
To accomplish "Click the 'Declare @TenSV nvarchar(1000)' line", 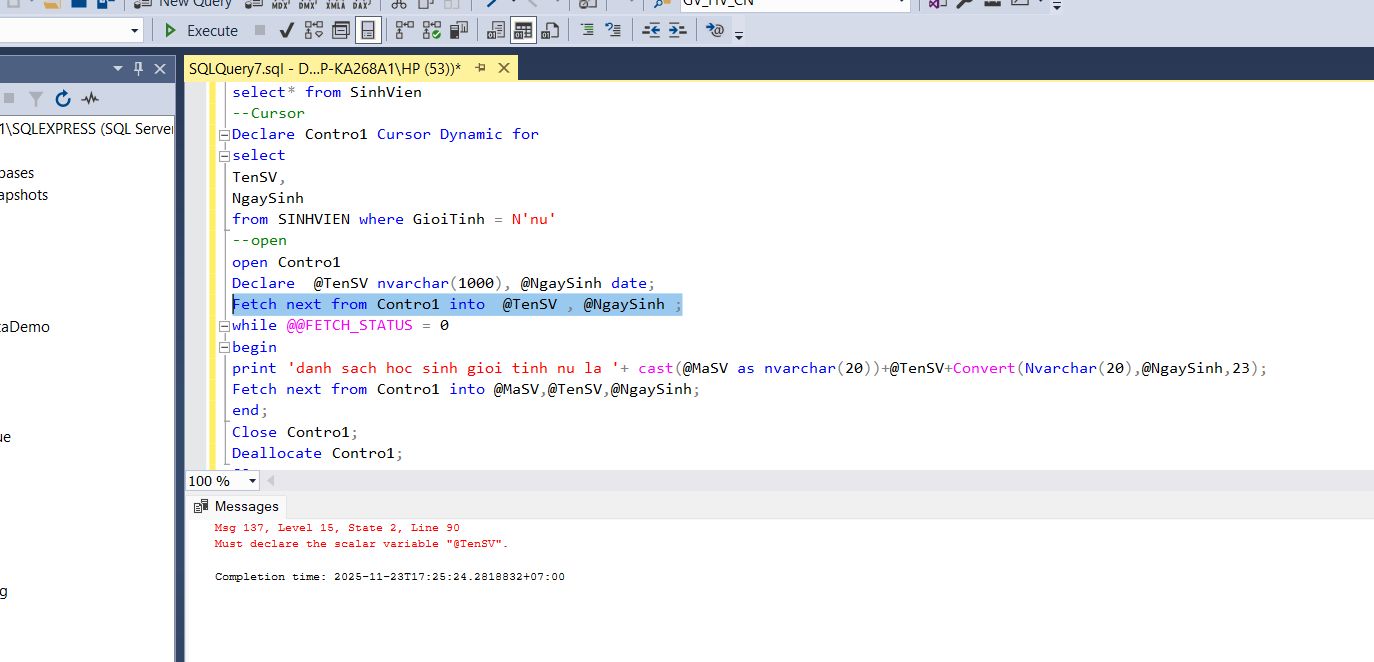I will pos(443,283).
